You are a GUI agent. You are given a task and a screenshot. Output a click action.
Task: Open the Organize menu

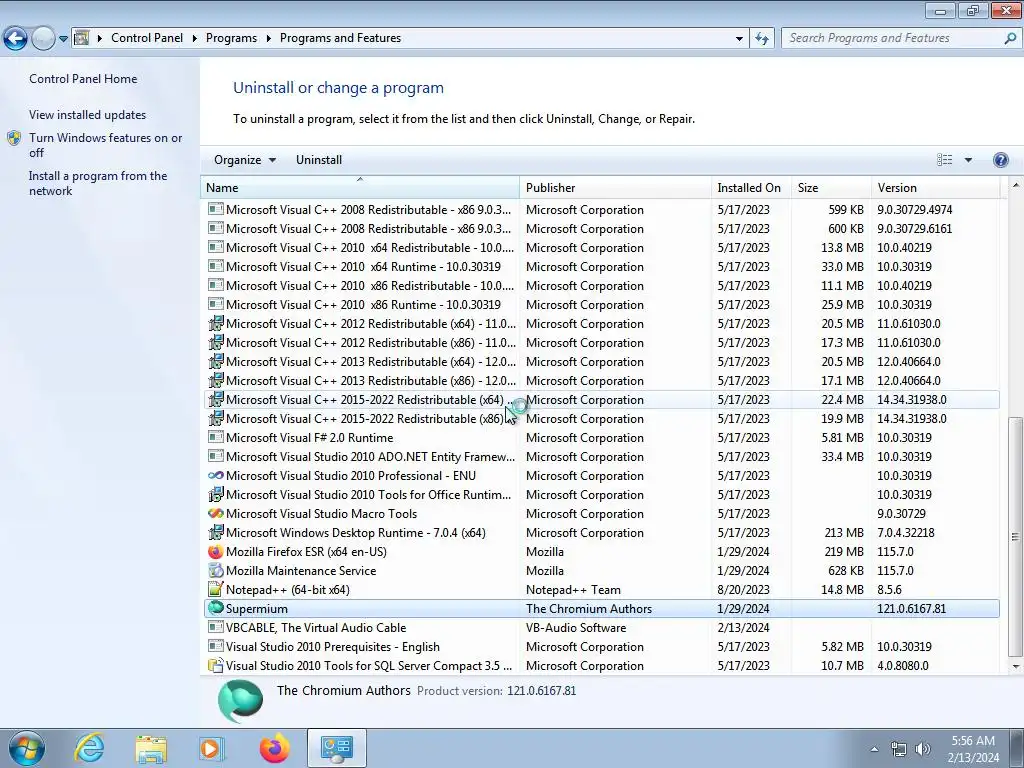pyautogui.click(x=245, y=160)
